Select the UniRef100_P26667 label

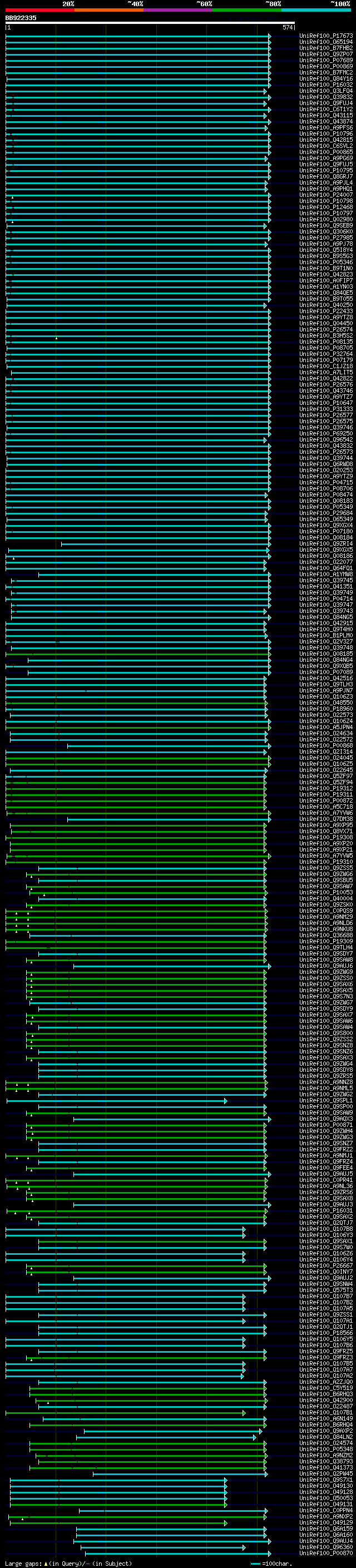tap(326, 1265)
